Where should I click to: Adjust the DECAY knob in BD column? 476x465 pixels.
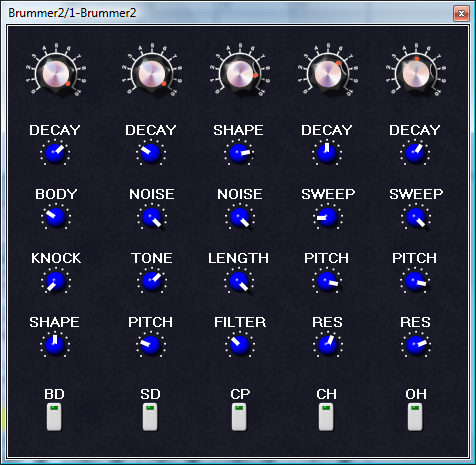pos(55,153)
